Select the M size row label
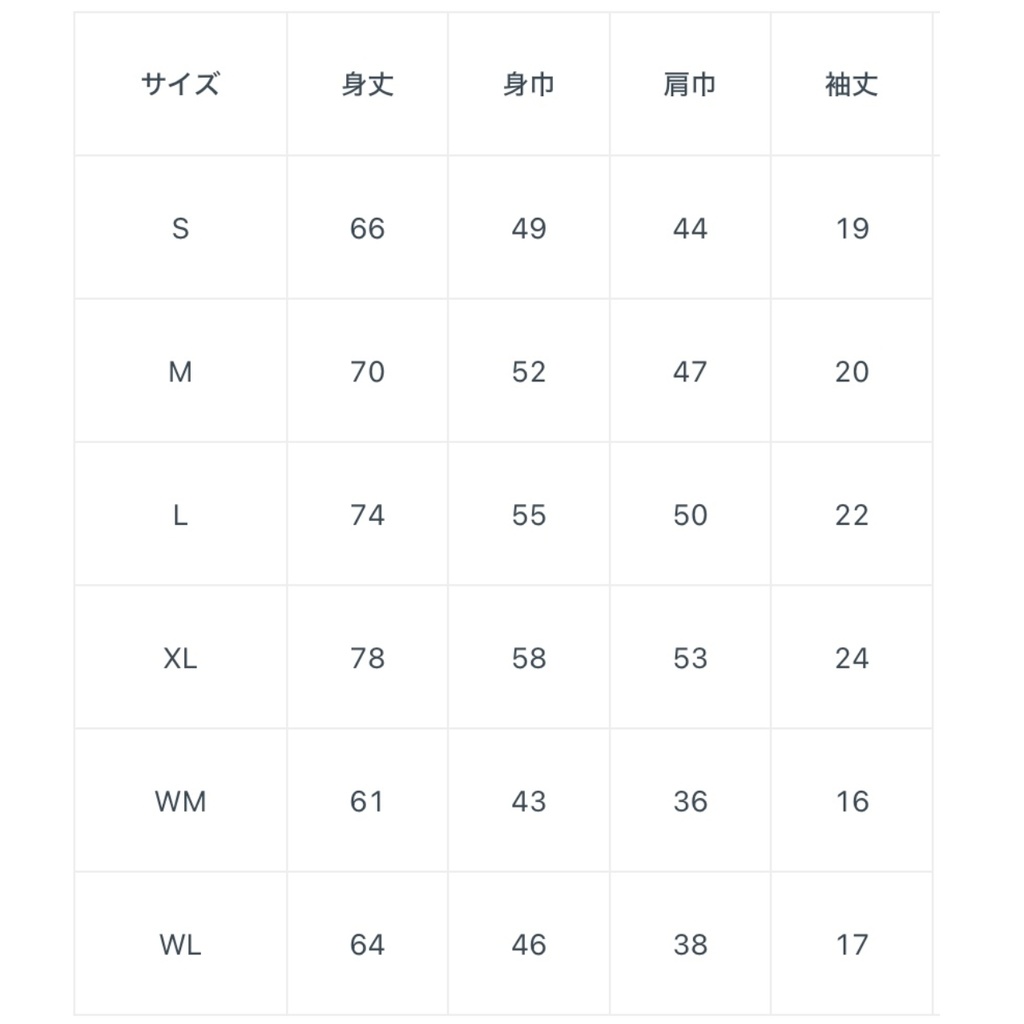Viewport: 1024px width, 1024px height. pos(180,372)
